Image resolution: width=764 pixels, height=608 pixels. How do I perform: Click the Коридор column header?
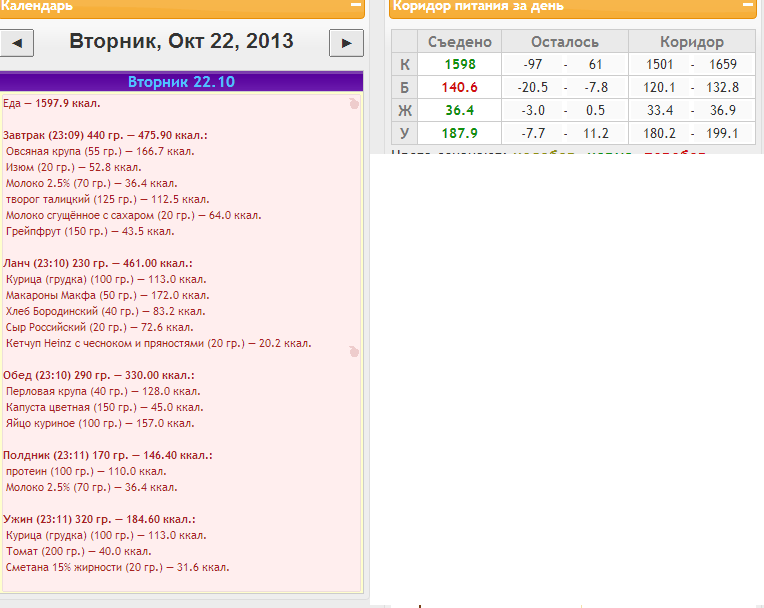point(692,42)
